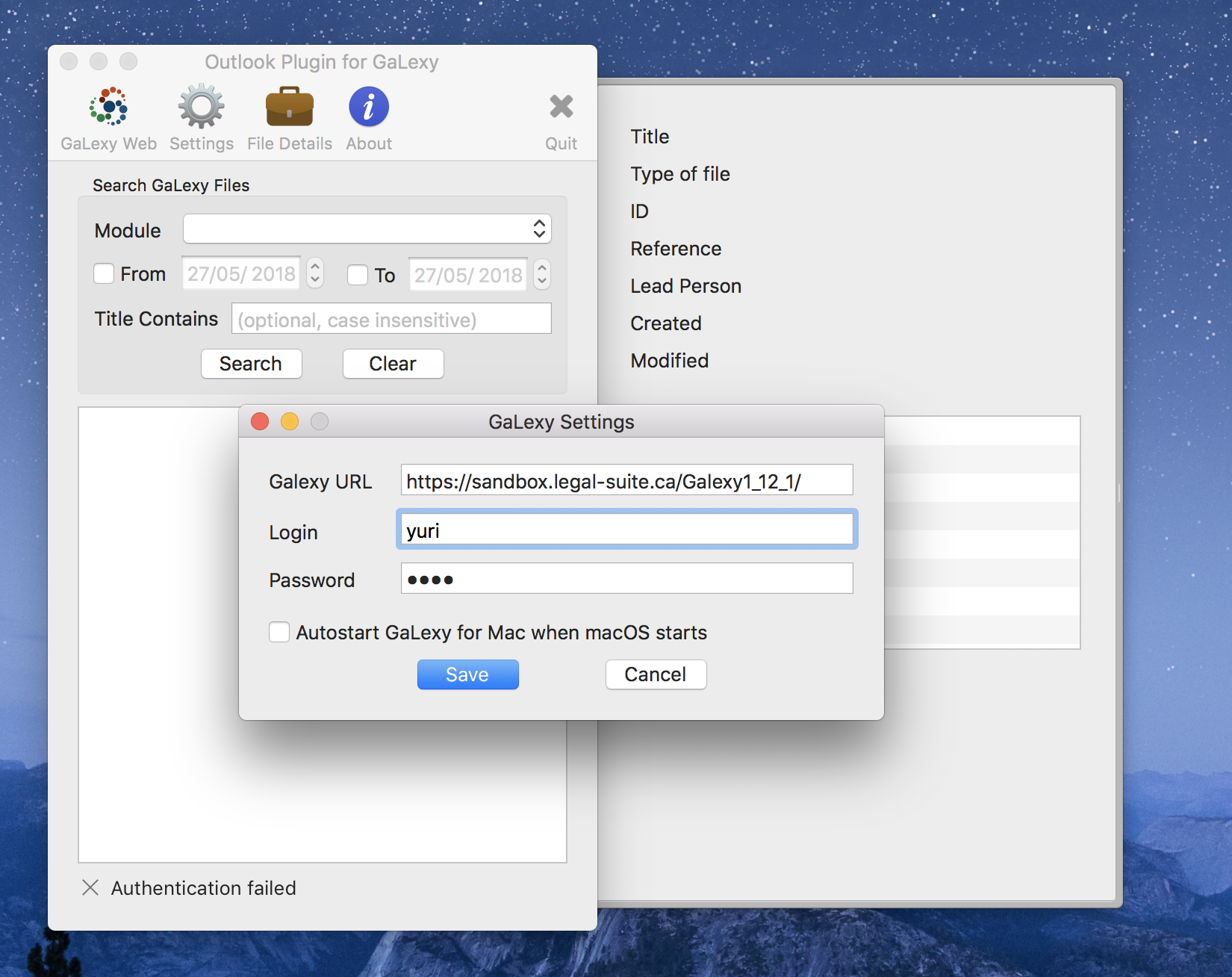Click the To date field

tap(468, 274)
